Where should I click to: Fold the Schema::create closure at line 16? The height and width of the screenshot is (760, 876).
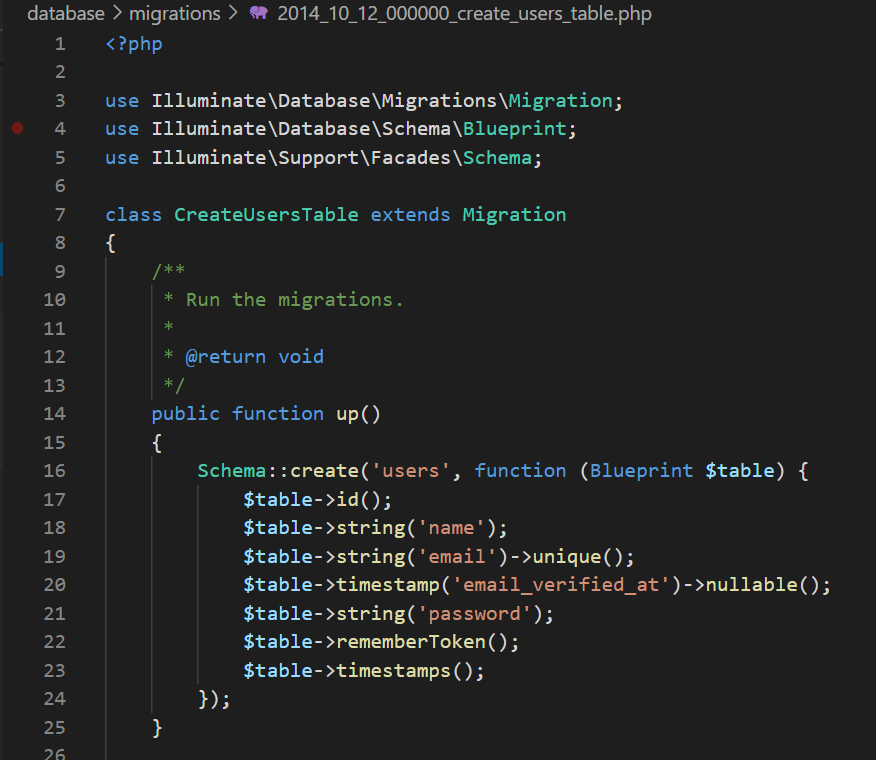tap(89, 470)
